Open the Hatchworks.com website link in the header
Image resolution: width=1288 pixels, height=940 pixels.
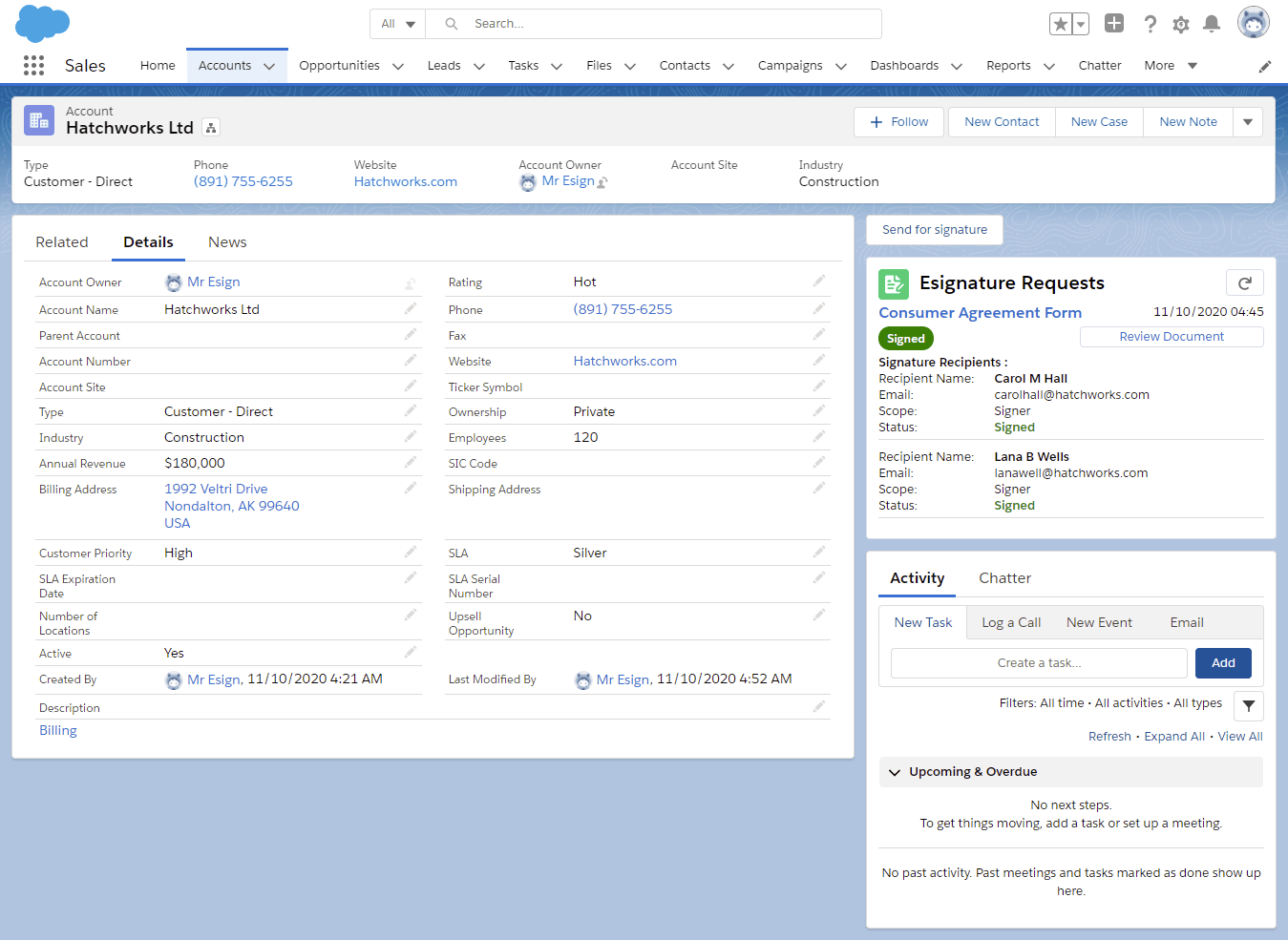[x=406, y=182]
